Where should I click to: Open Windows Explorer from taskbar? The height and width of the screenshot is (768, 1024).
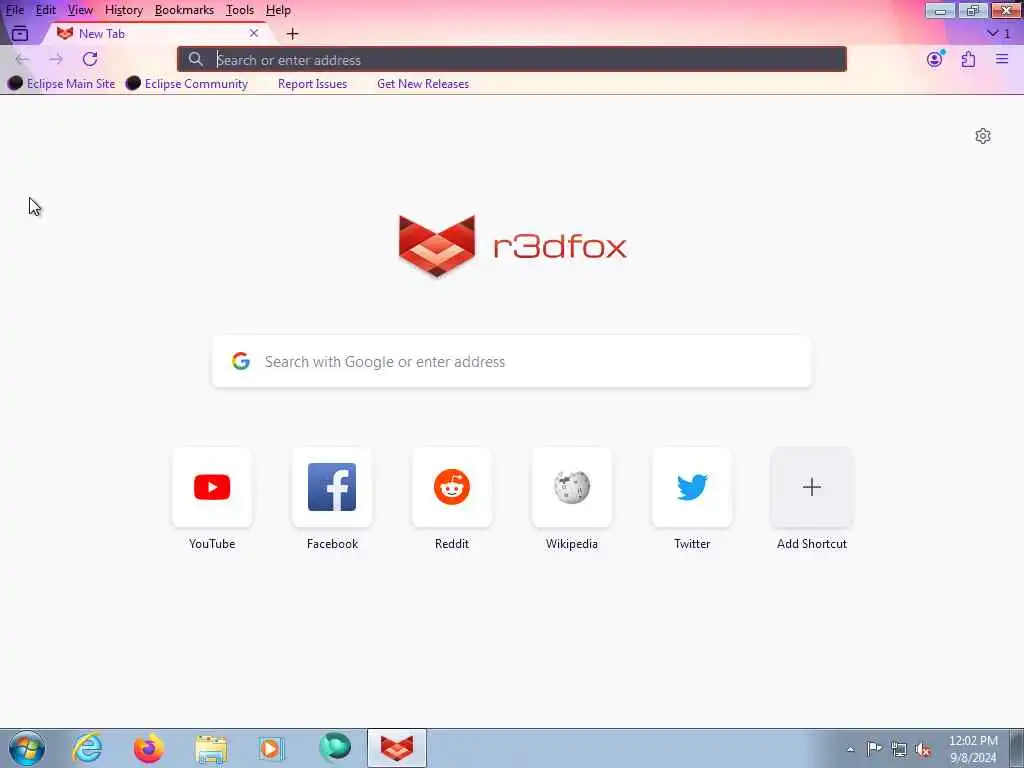211,748
